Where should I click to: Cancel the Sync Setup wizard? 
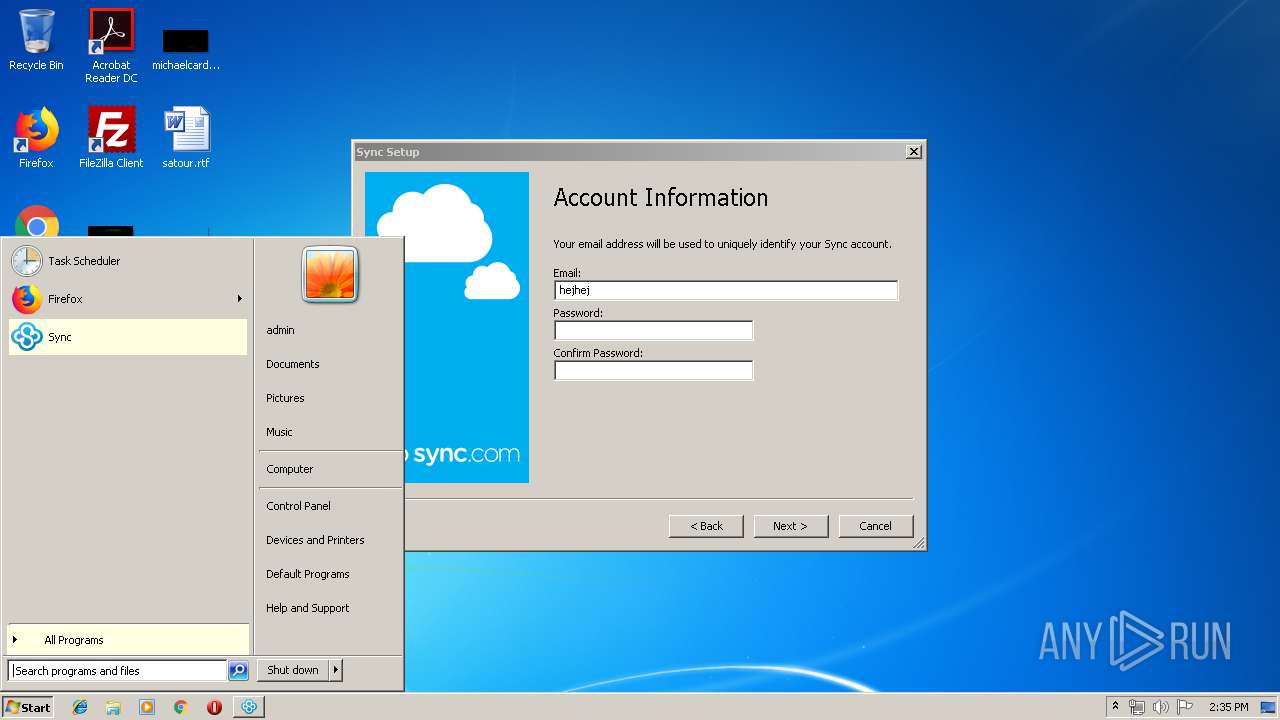point(875,526)
